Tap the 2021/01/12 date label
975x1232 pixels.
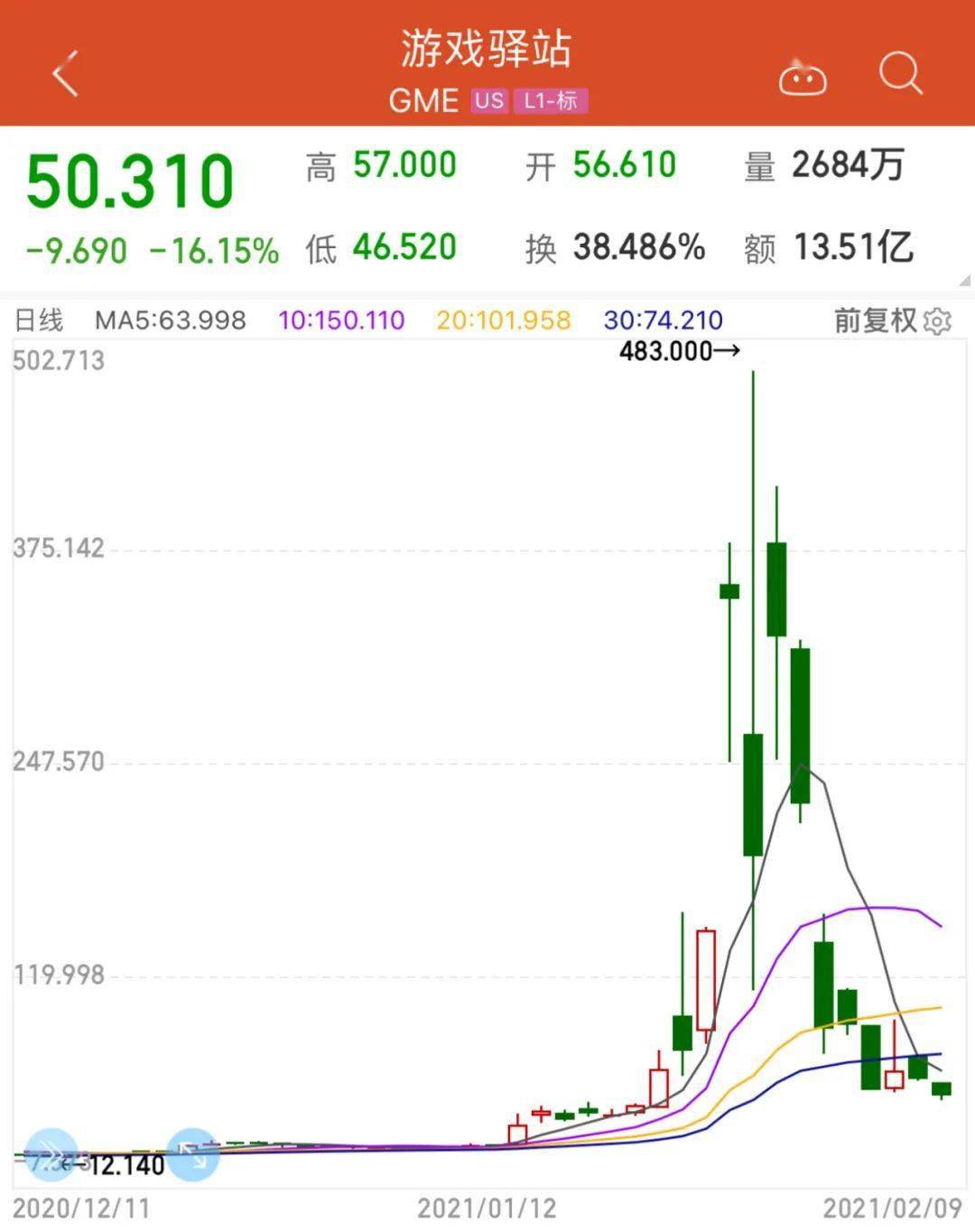(487, 1209)
